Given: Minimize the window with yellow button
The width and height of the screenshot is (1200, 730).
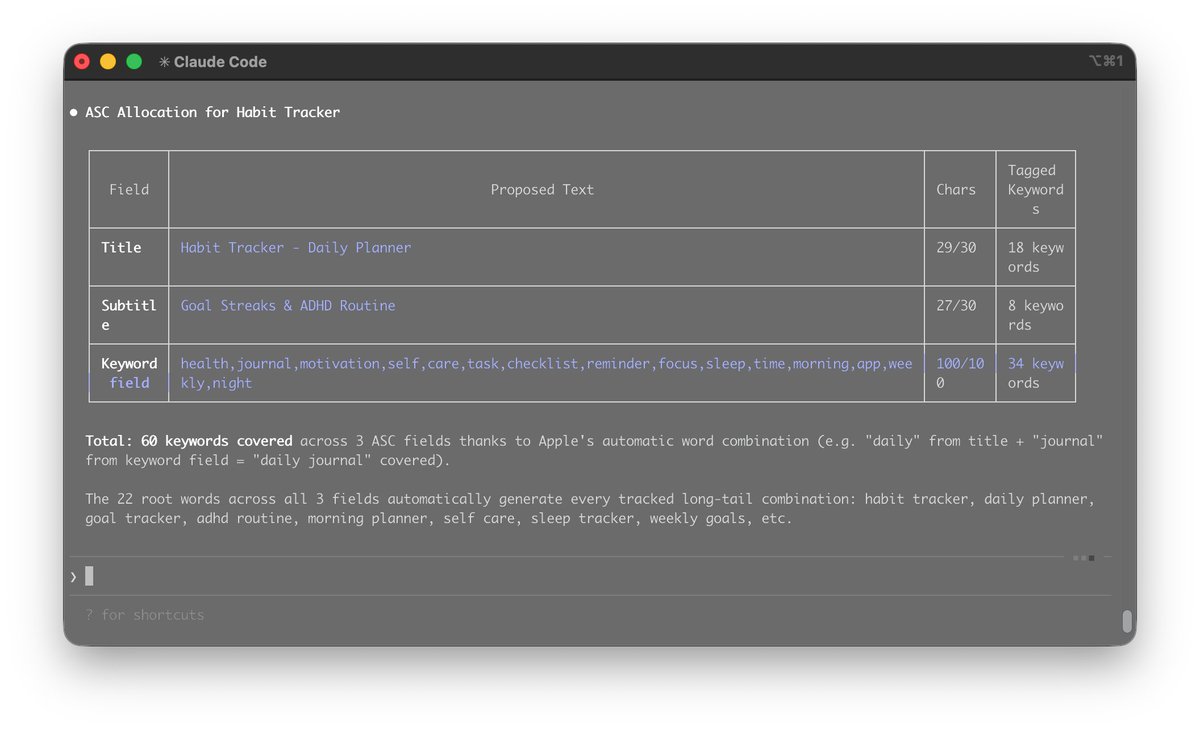Looking at the screenshot, I should pos(108,62).
